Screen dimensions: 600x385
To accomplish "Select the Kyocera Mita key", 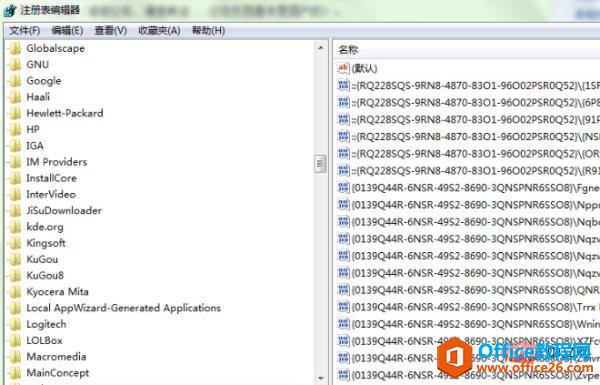I will (x=57, y=292).
